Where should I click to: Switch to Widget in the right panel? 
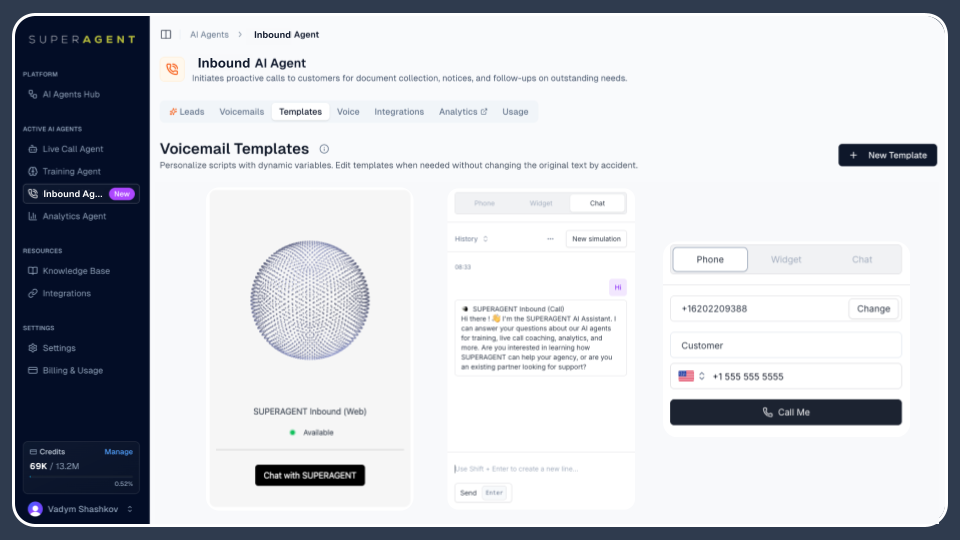[x=786, y=260]
